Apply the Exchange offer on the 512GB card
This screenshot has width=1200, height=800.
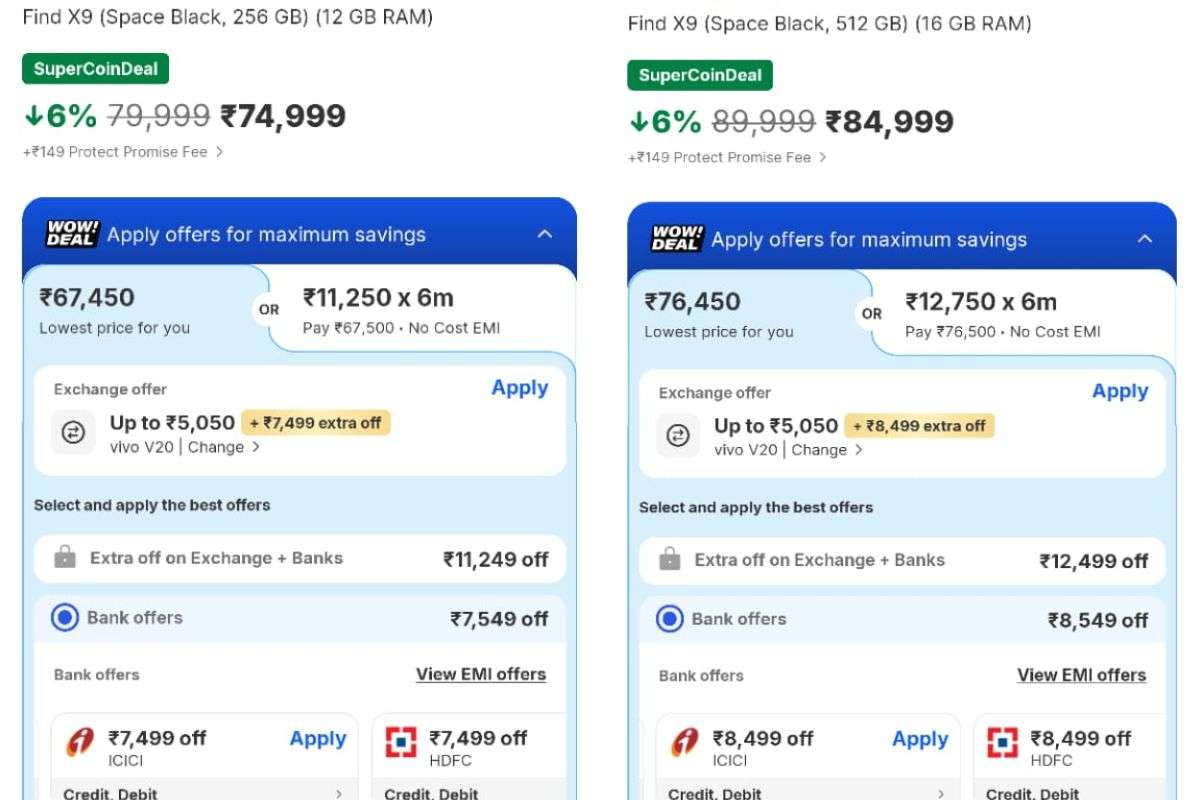tap(1120, 391)
